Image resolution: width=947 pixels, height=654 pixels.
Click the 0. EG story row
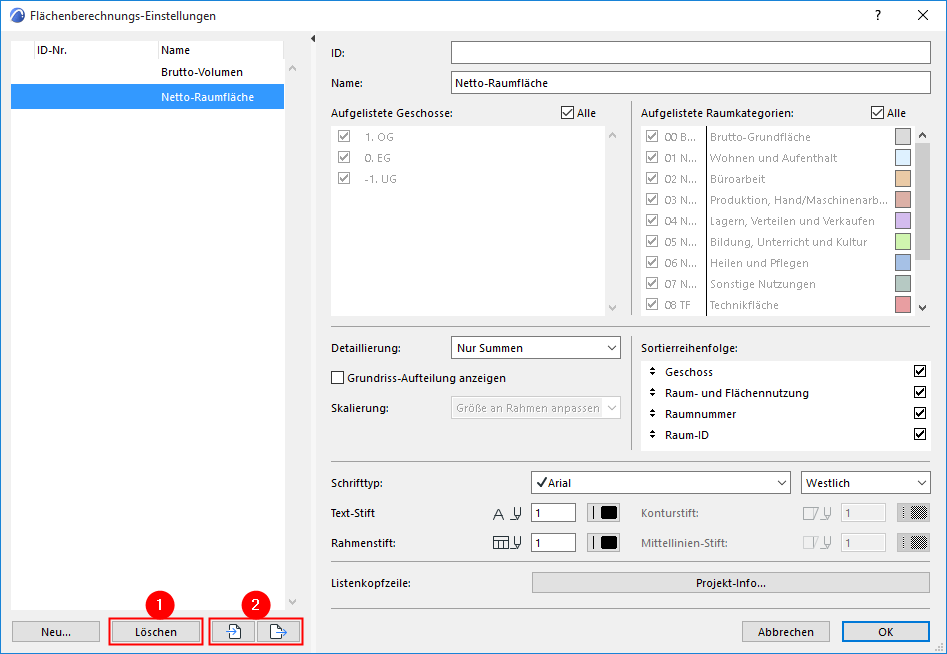[x=468, y=158]
